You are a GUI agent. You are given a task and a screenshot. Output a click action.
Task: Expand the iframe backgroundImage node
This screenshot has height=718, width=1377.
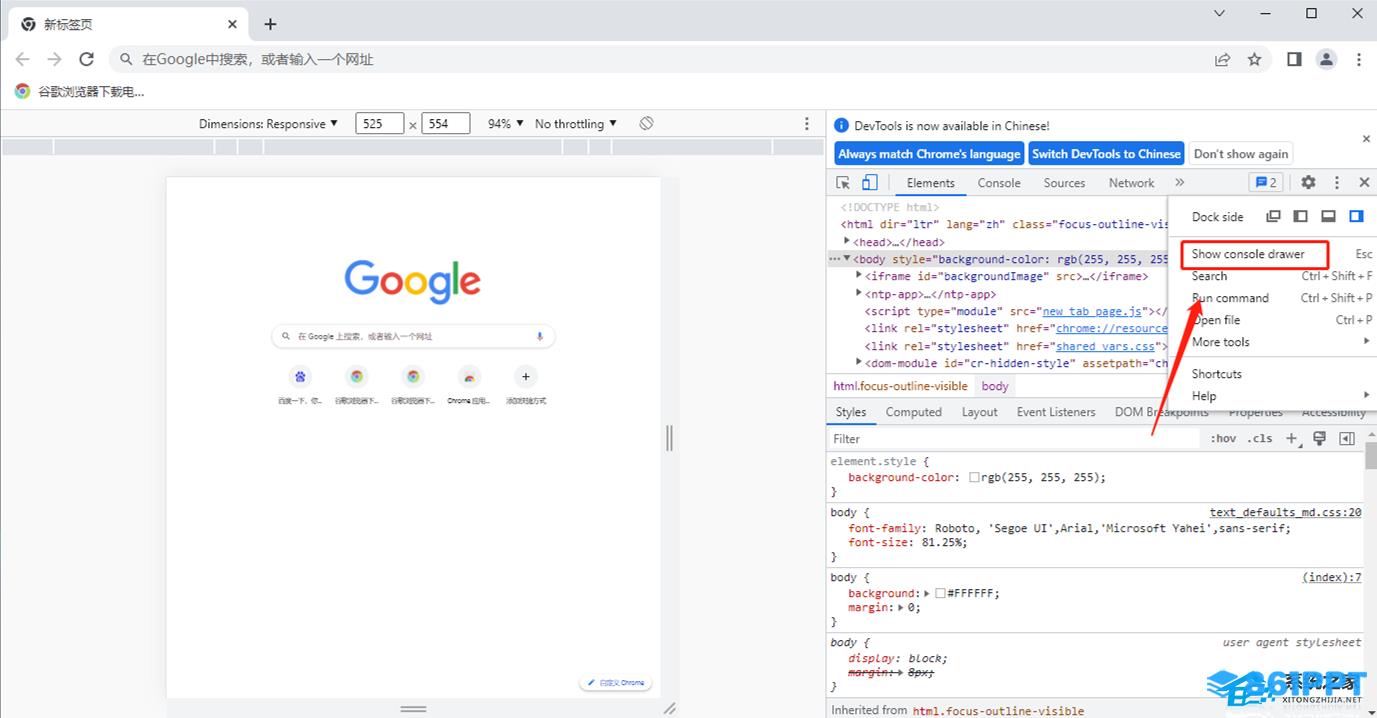859,275
